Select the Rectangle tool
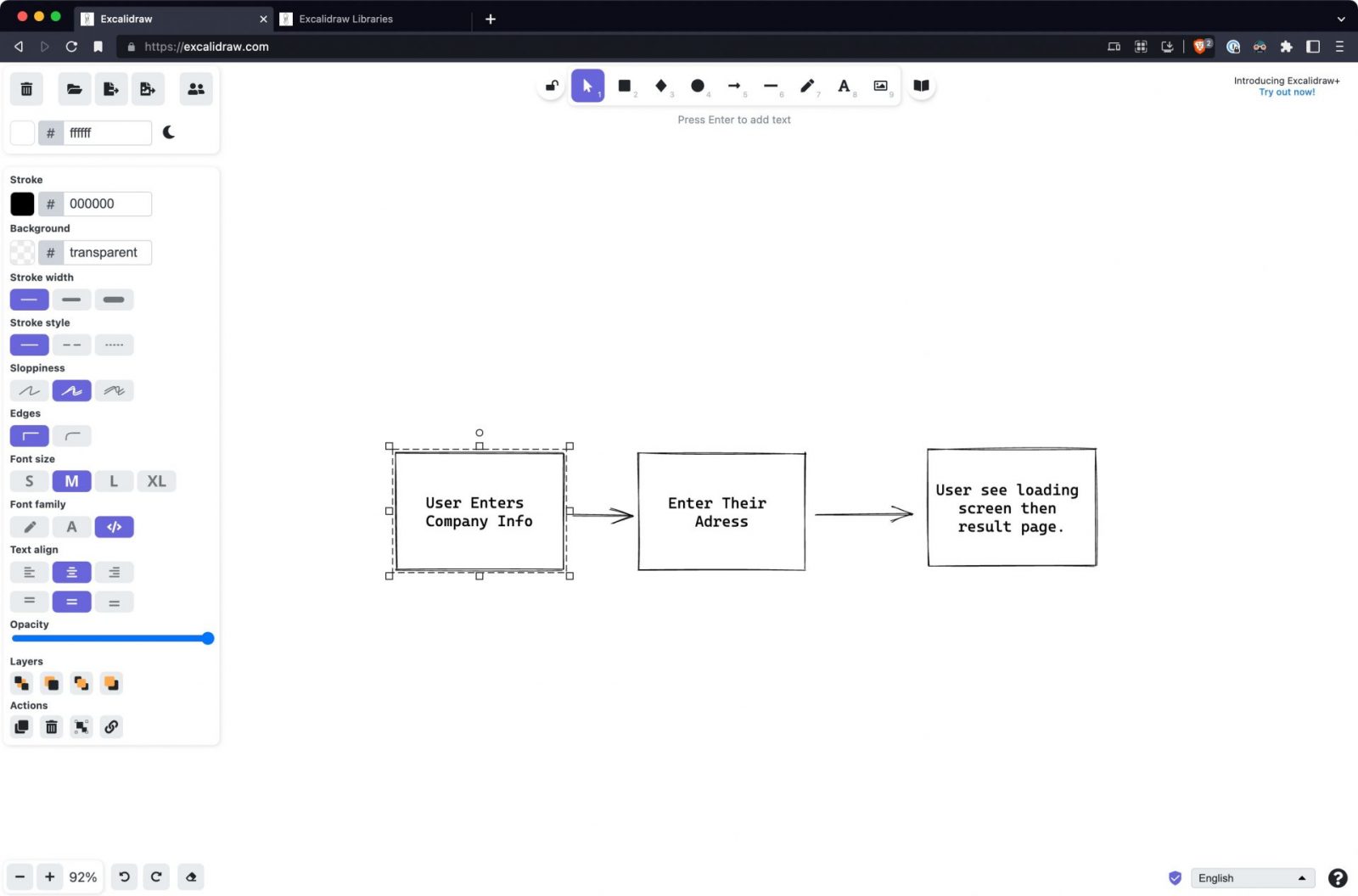Screen dimensions: 1358x896 coord(625,86)
